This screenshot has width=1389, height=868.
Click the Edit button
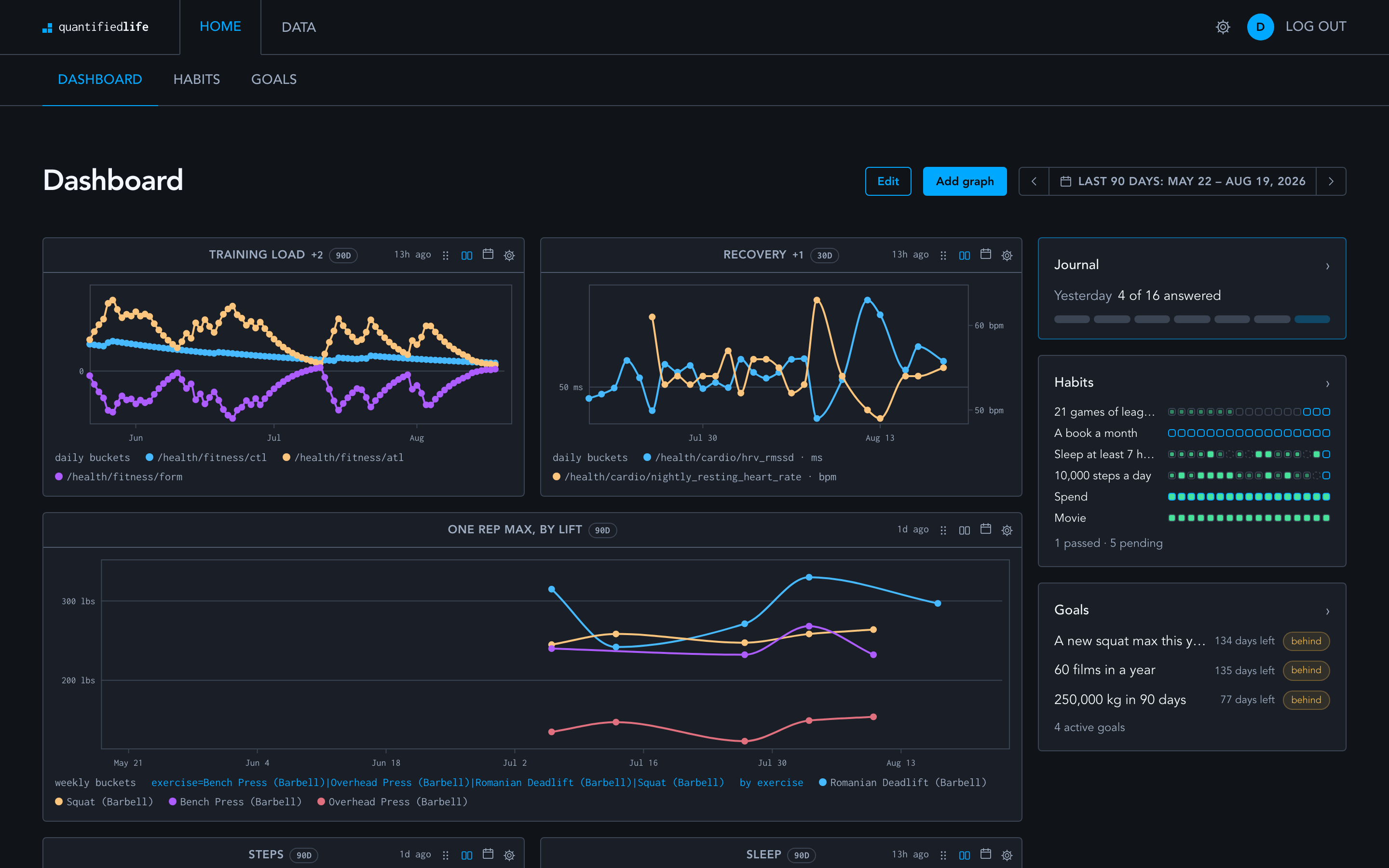(888, 181)
